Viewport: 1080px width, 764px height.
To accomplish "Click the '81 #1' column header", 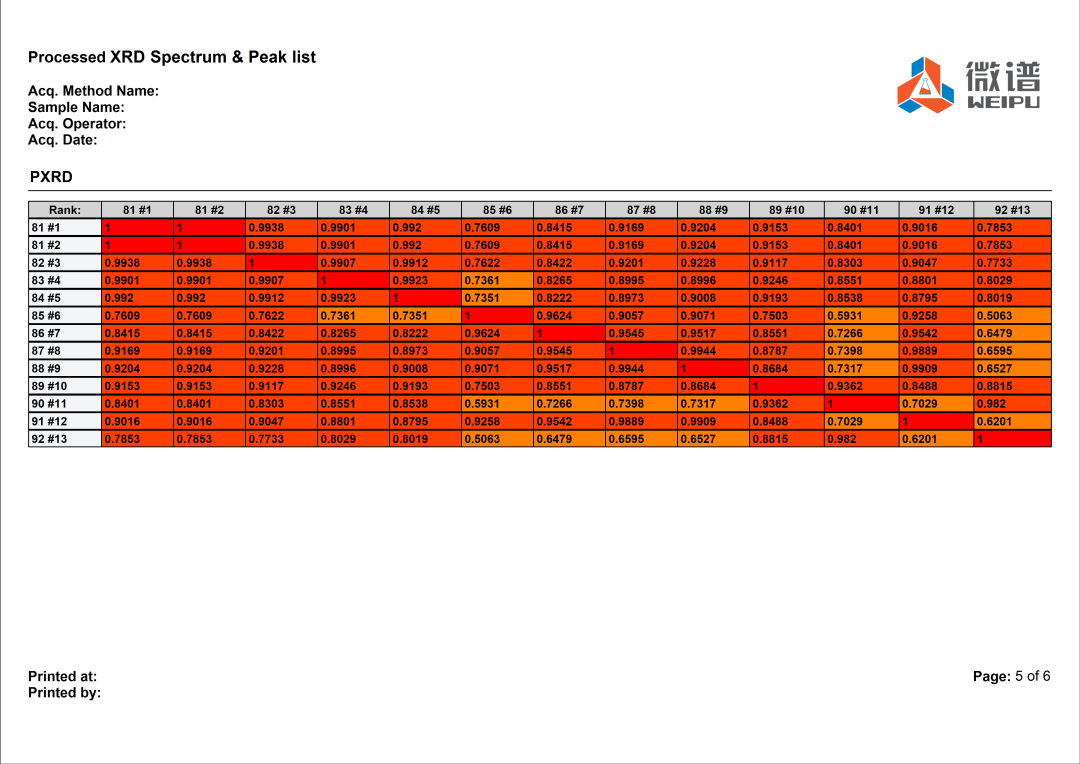I will click(137, 210).
